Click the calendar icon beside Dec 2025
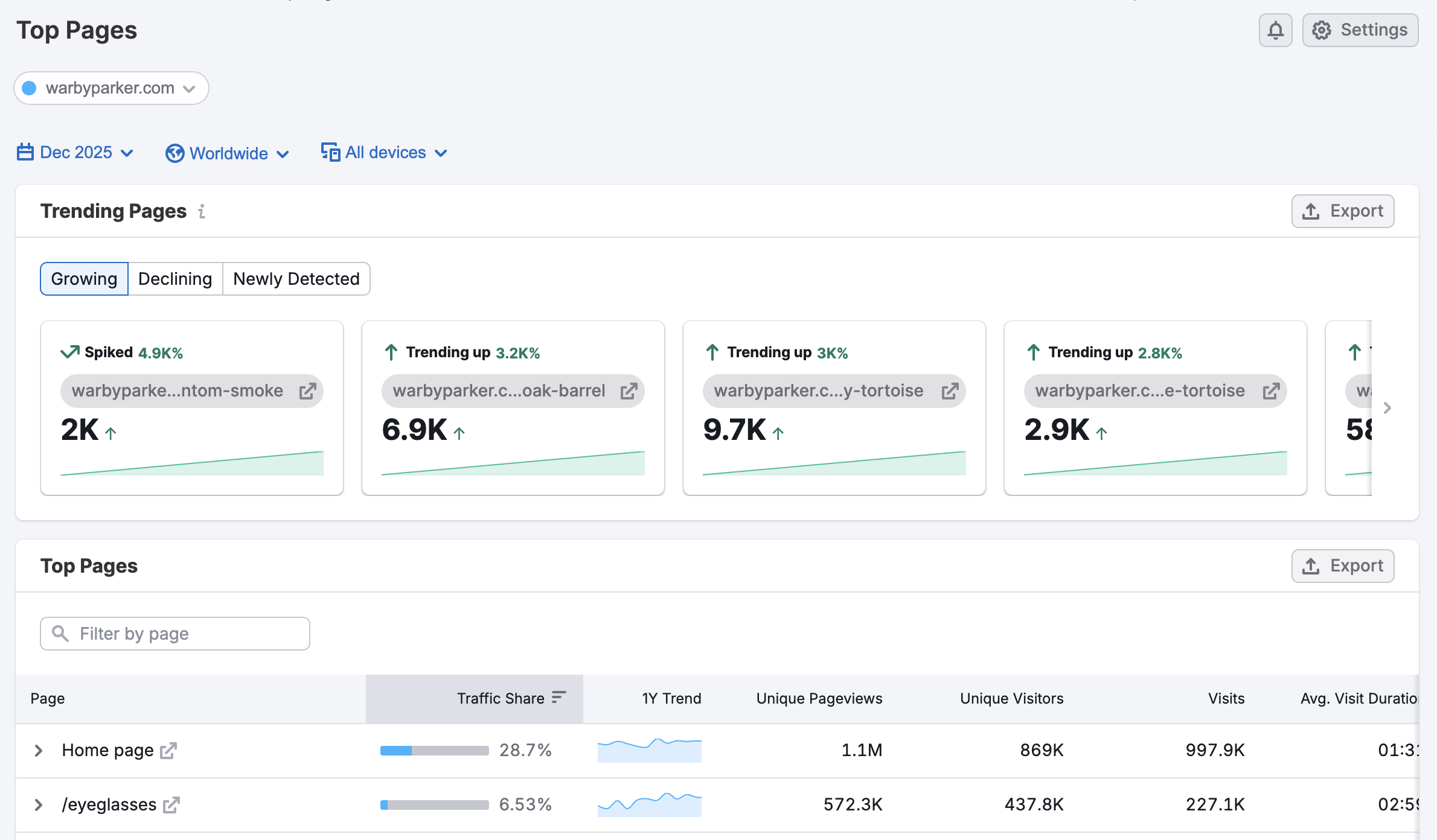This screenshot has width=1437, height=840. [25, 152]
